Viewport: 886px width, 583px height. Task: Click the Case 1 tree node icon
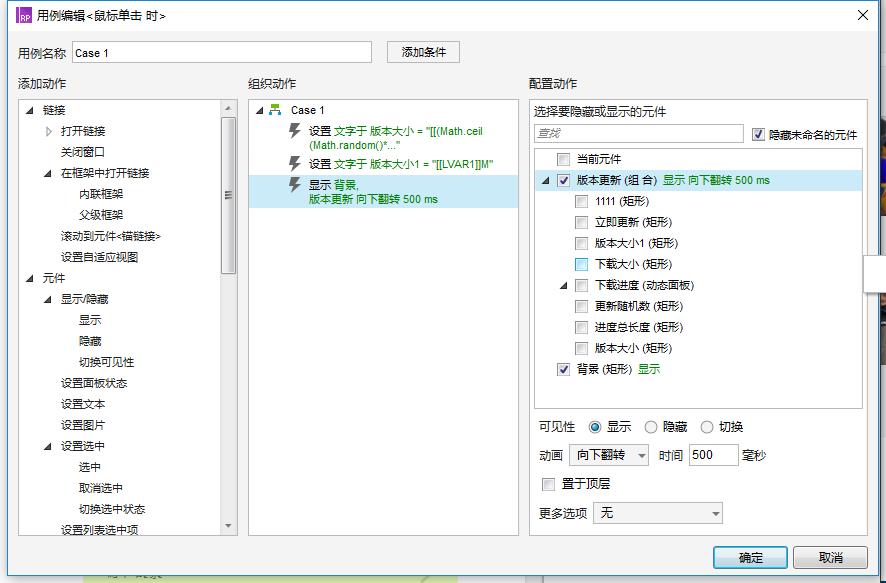(x=275, y=110)
